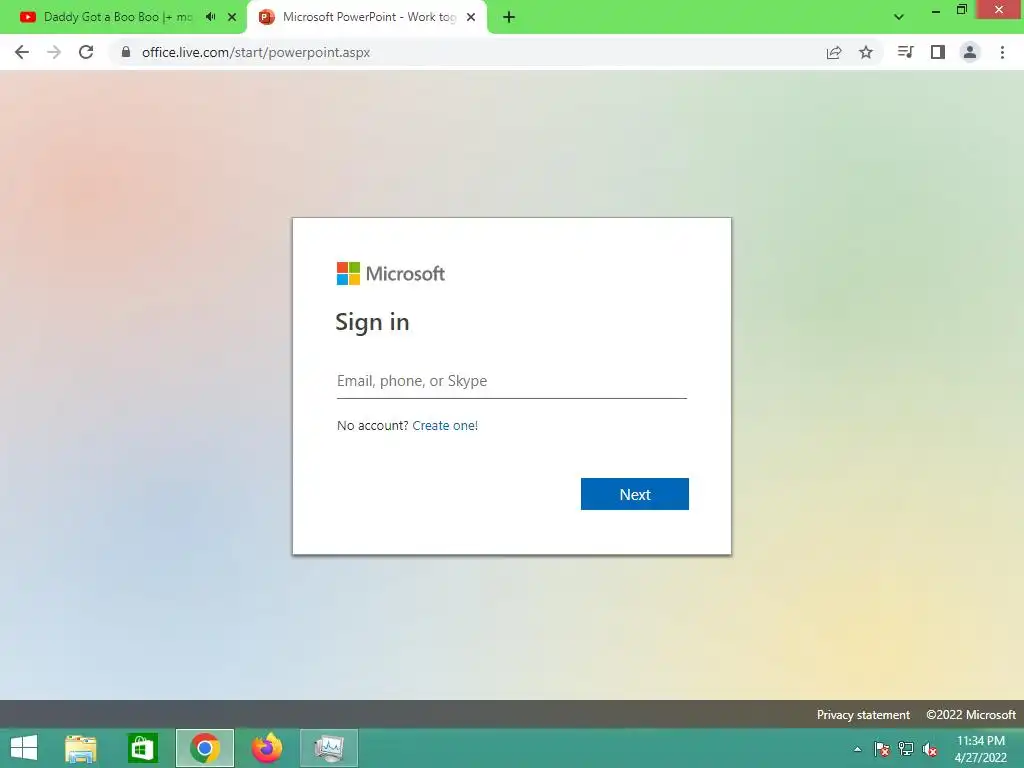Click the Email, phone, or Skype field
The height and width of the screenshot is (768, 1024).
(511, 381)
